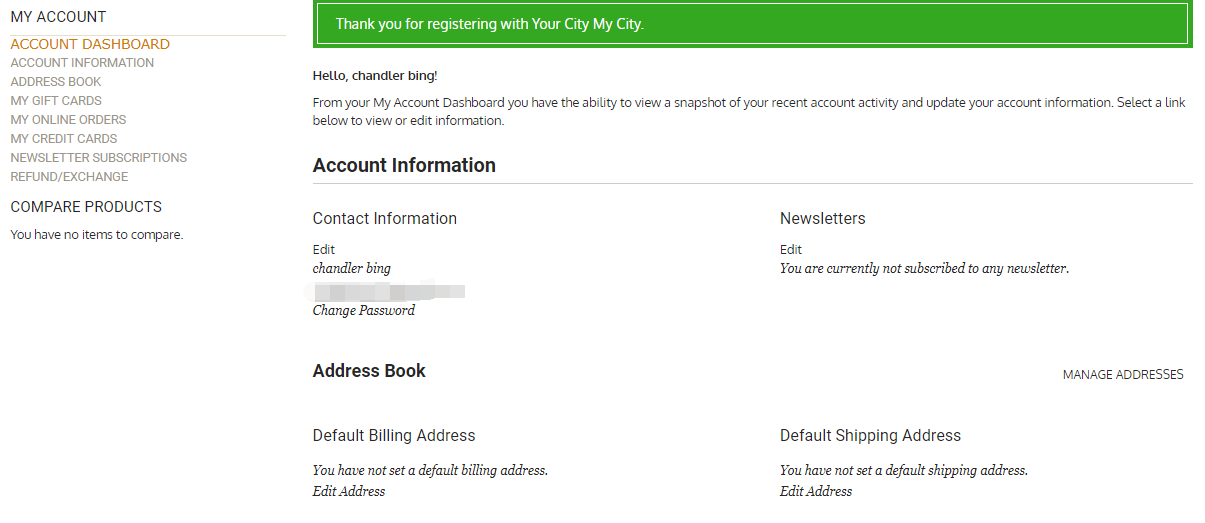Click the 'Account Information' section heading

(x=404, y=165)
